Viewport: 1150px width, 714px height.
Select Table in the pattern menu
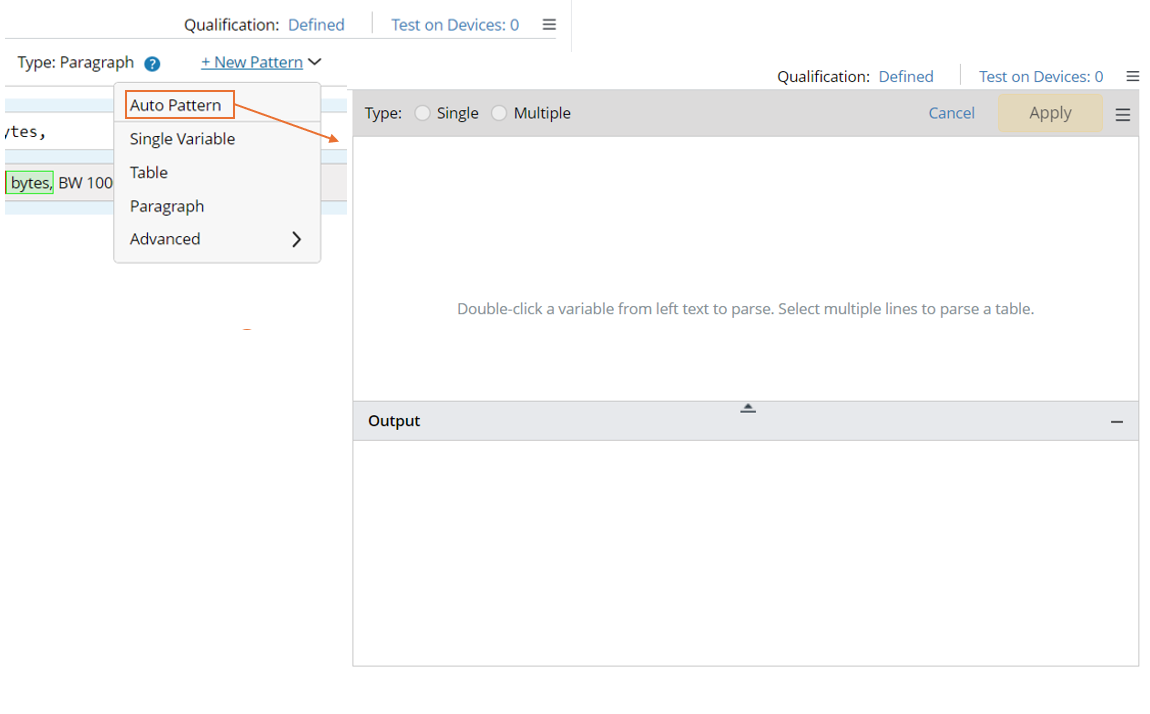click(x=149, y=173)
